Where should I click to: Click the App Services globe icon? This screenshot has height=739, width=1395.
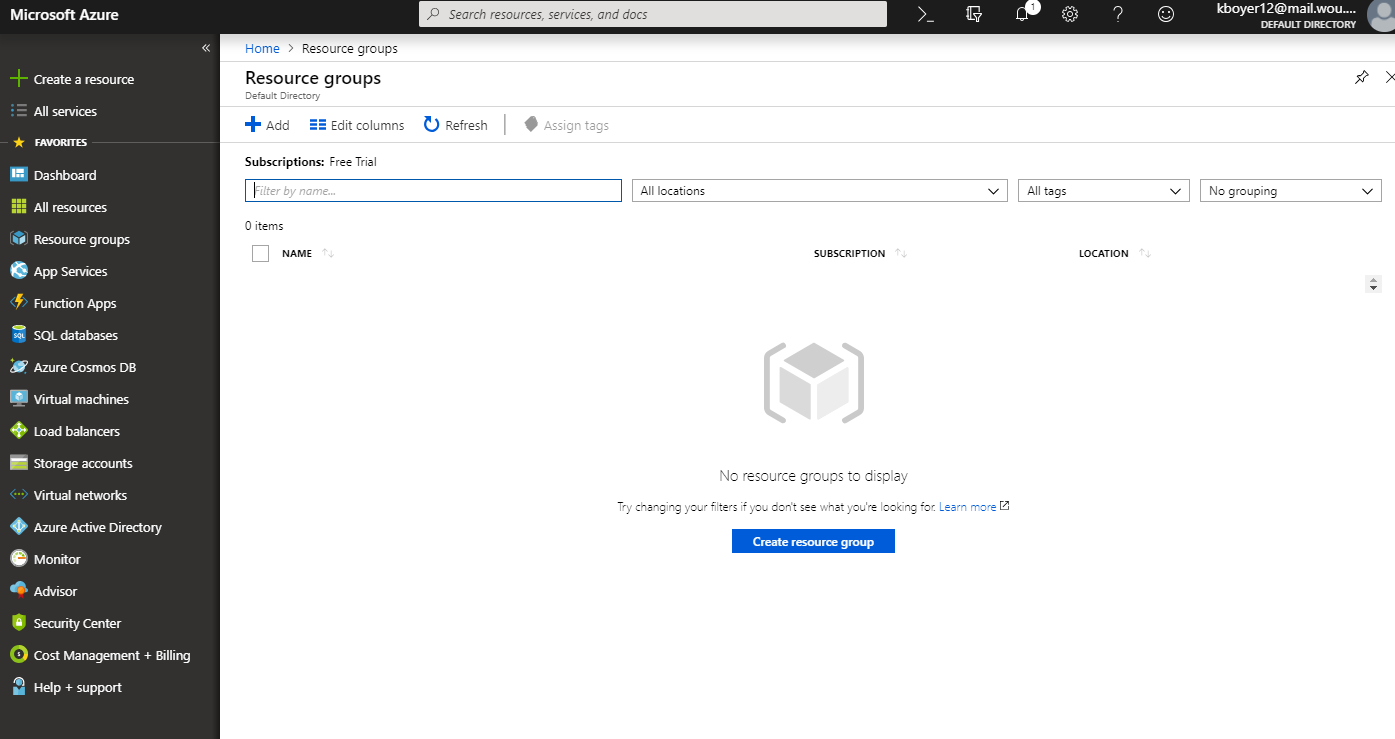[x=18, y=271]
